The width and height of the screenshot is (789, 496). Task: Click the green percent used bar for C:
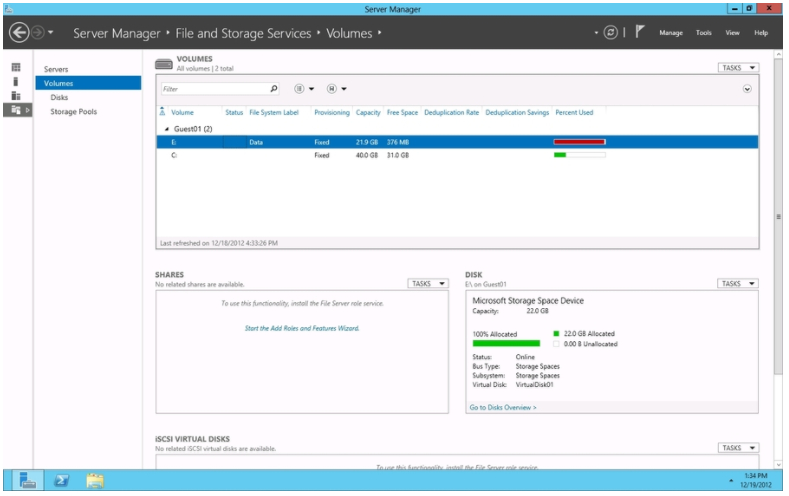[579, 155]
